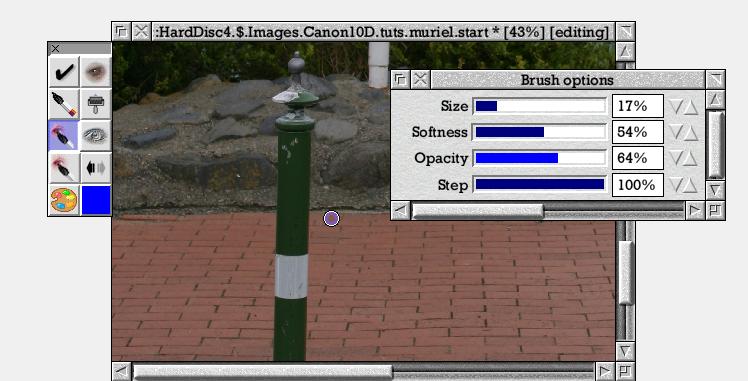The image size is (748, 381).
Task: Open the colour palette icon
Action: pos(64,200)
